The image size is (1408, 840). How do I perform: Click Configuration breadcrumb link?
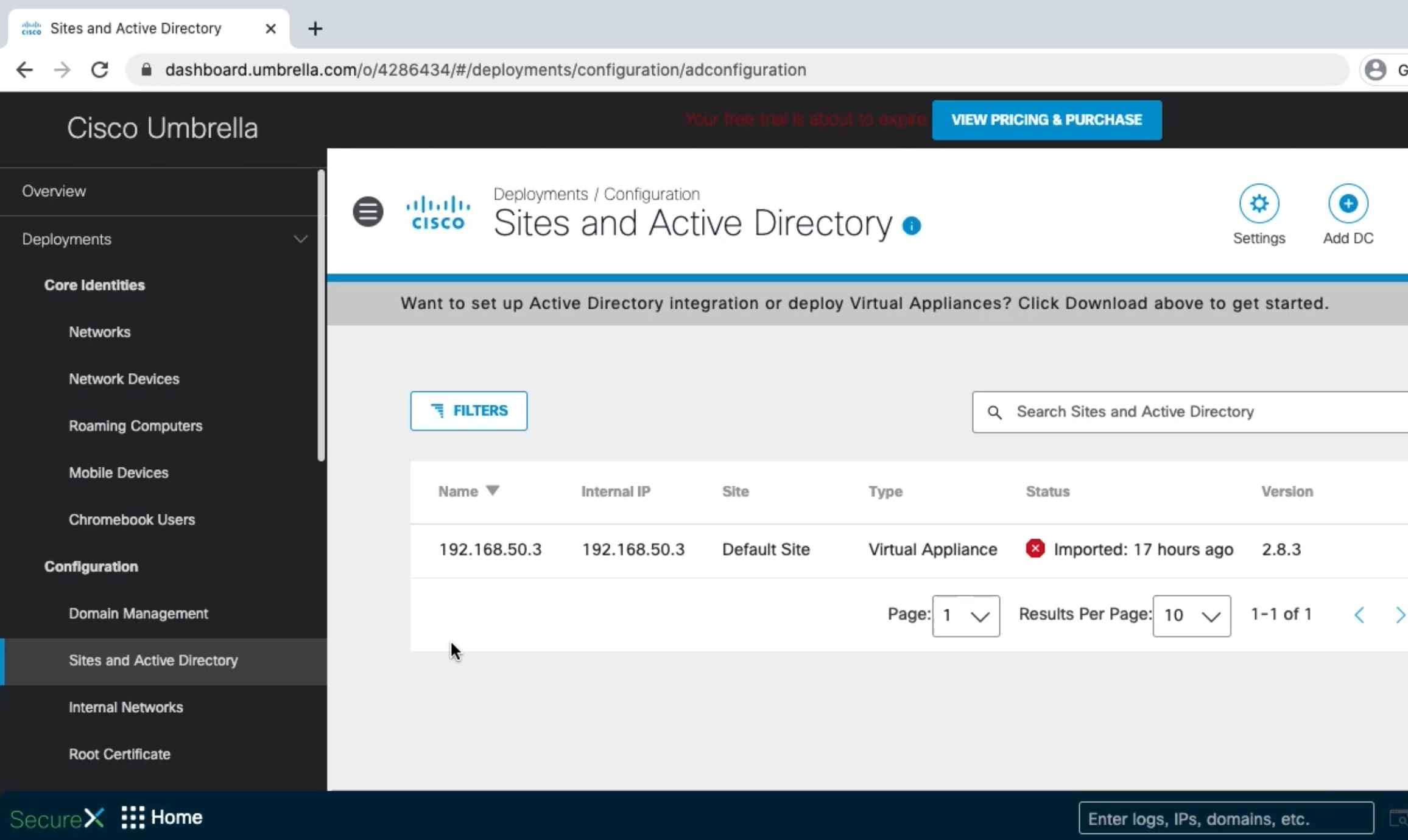point(652,194)
